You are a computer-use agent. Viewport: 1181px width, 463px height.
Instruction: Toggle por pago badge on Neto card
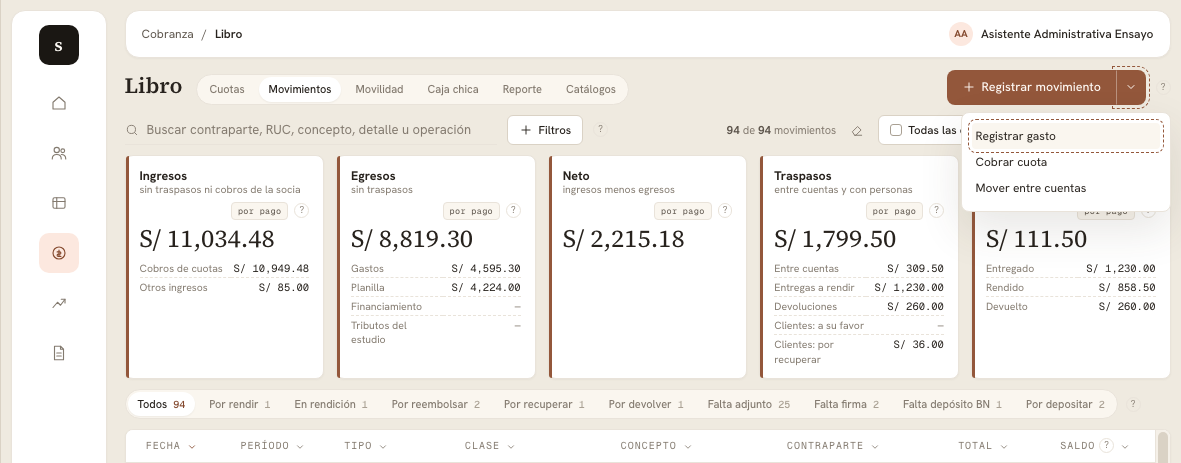682,211
